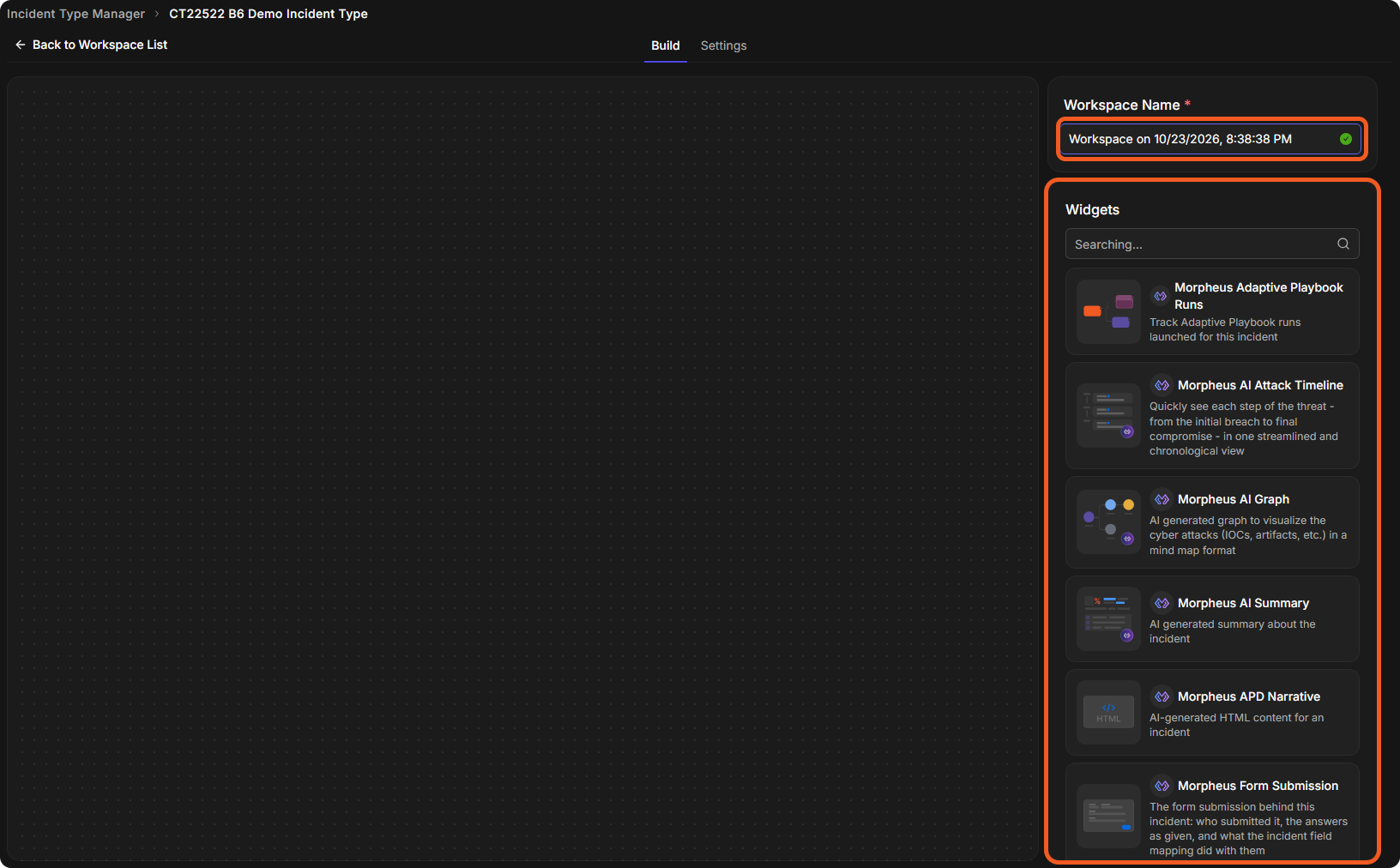The height and width of the screenshot is (868, 1400).
Task: Click the Morpheus Adaptive Playbook Runs title
Action: (x=1258, y=296)
